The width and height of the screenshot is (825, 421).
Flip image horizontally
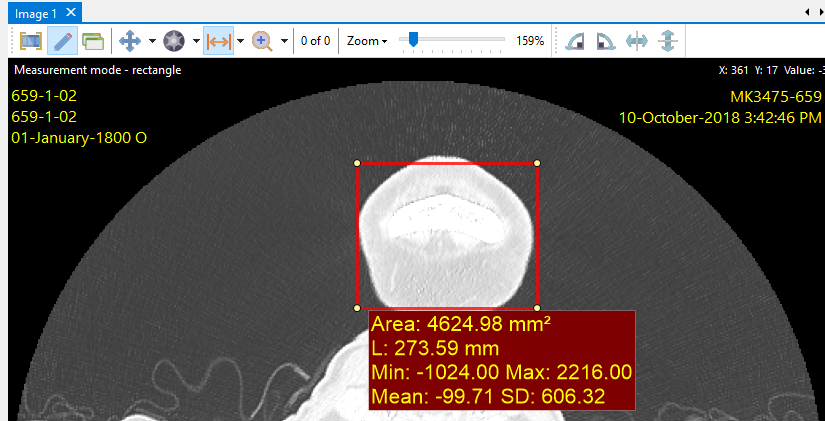point(637,41)
